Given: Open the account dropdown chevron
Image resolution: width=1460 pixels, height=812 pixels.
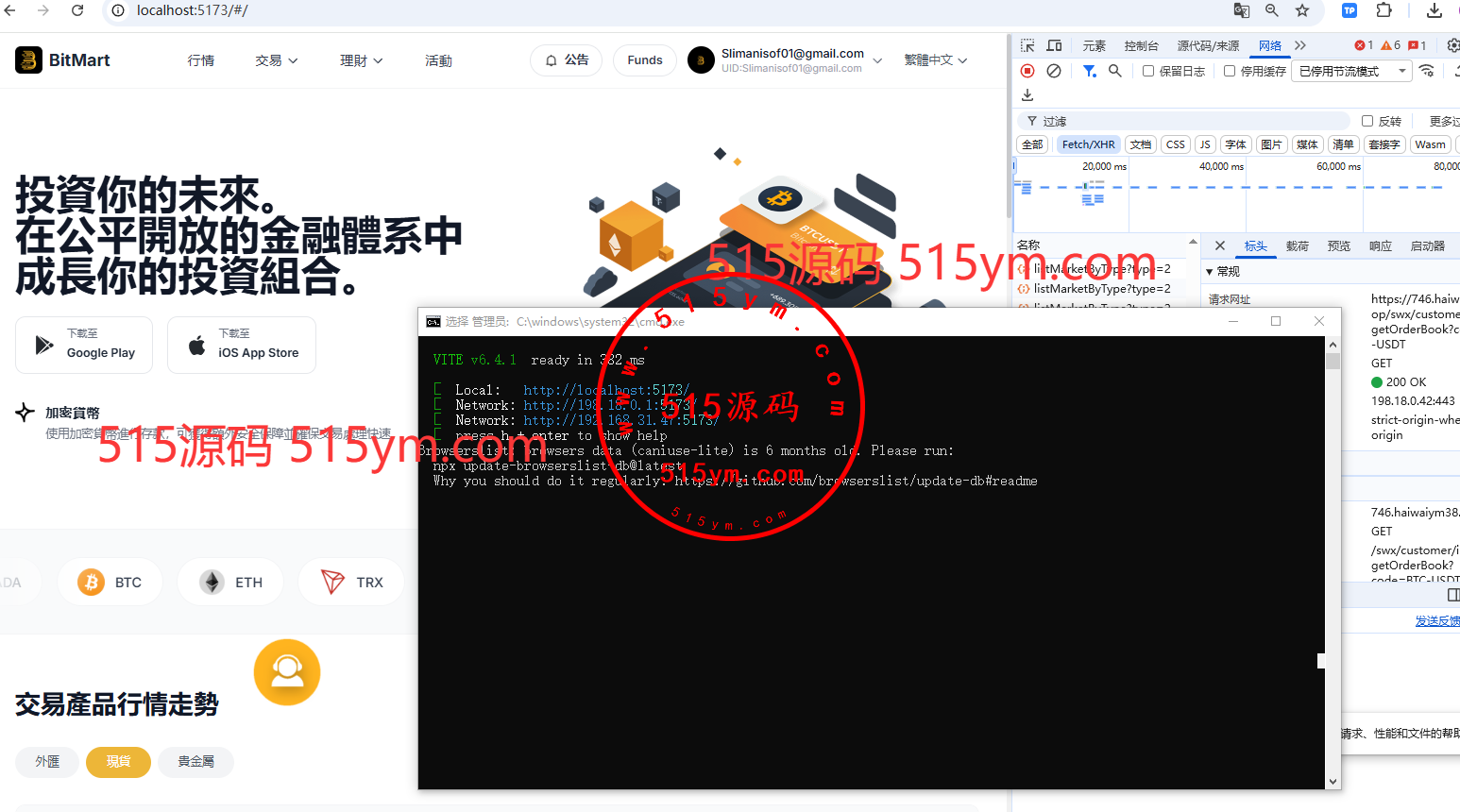Looking at the screenshot, I should coord(877,60).
